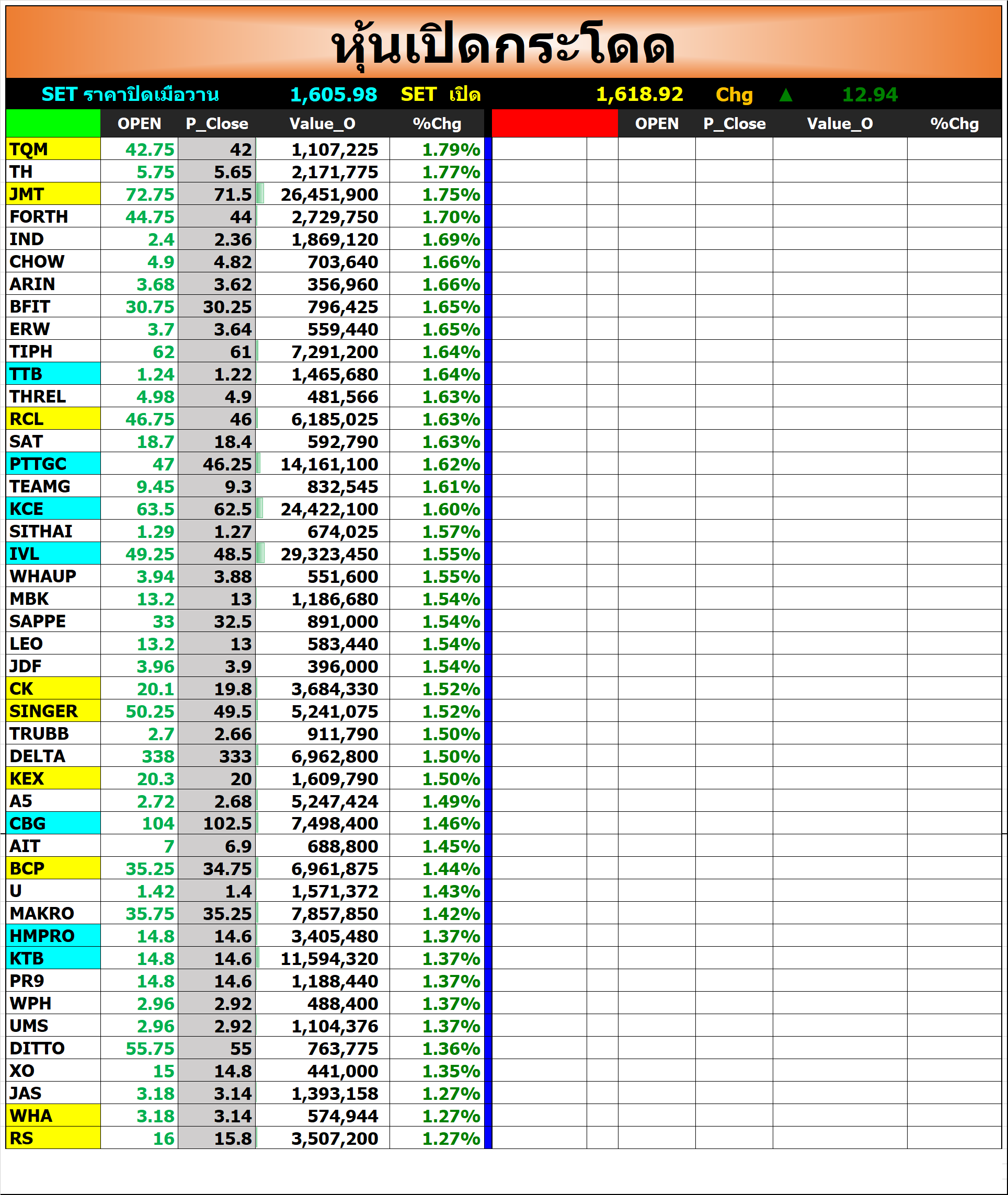Click the TQM stock symbol cell

click(53, 149)
